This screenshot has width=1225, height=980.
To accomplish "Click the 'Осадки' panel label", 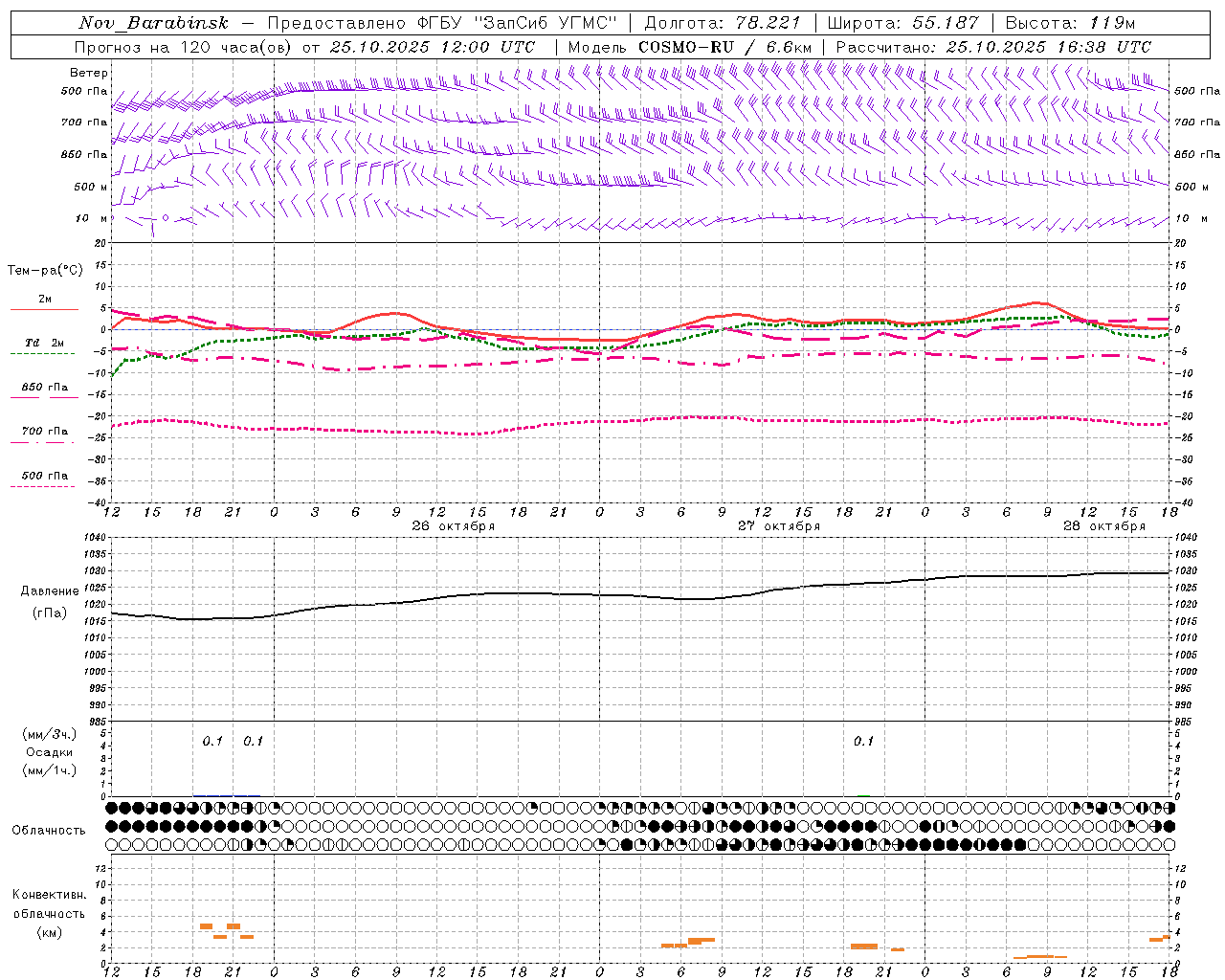I will point(50,752).
